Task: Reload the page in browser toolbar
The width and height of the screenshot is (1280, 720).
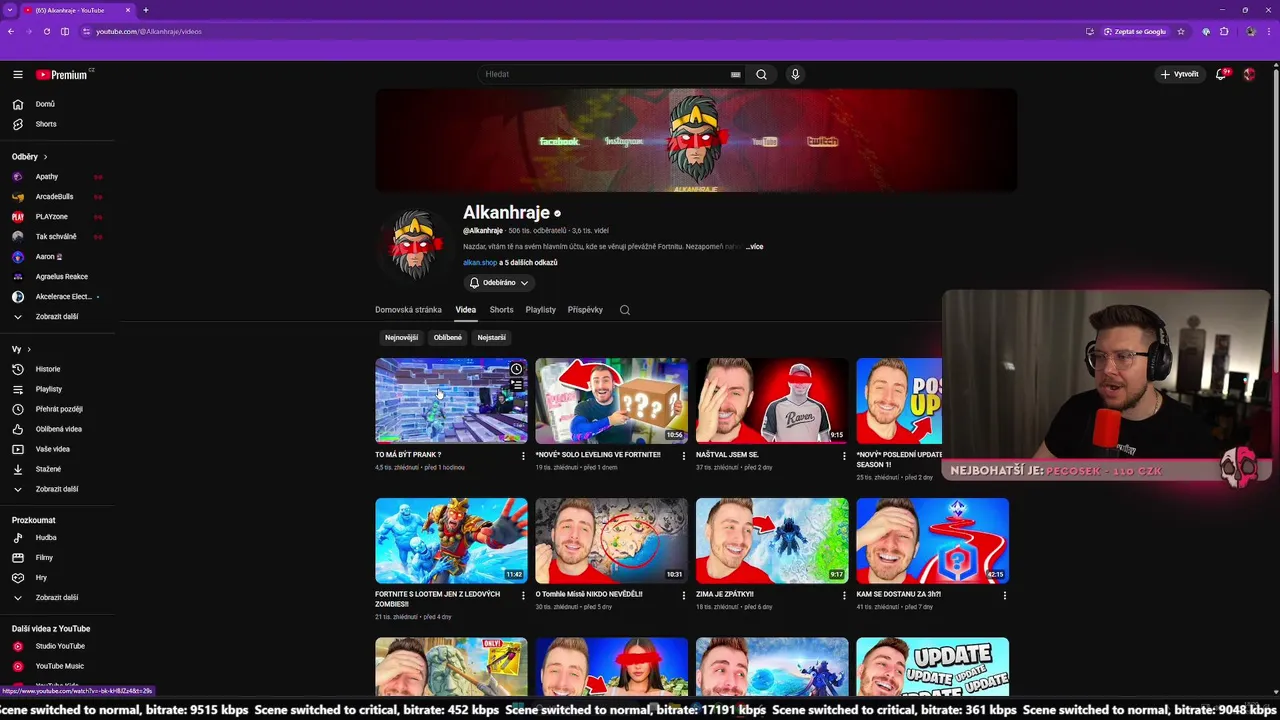Action: 46,31
